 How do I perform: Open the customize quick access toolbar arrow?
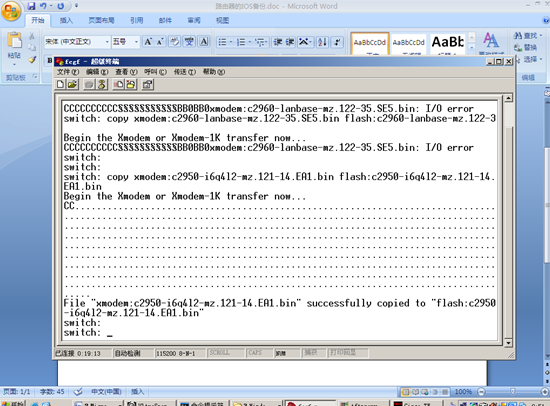pyautogui.click(x=76, y=6)
